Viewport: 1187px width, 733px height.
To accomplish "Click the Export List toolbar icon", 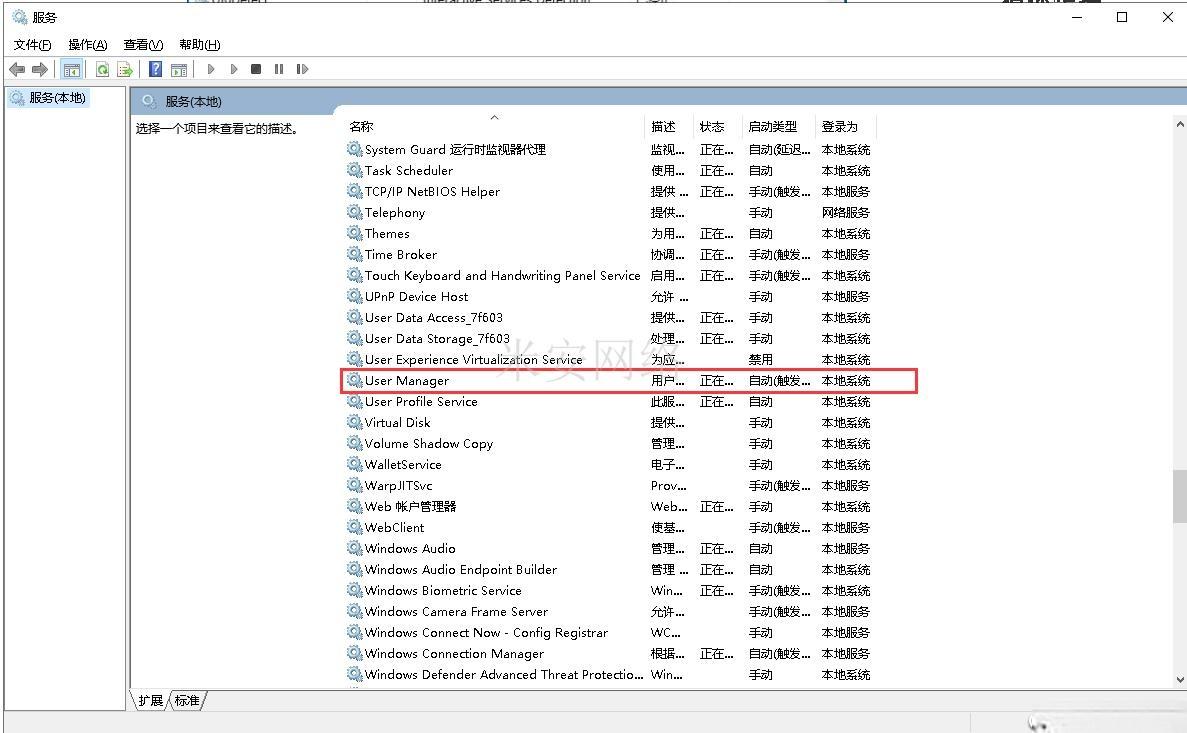I will (125, 69).
